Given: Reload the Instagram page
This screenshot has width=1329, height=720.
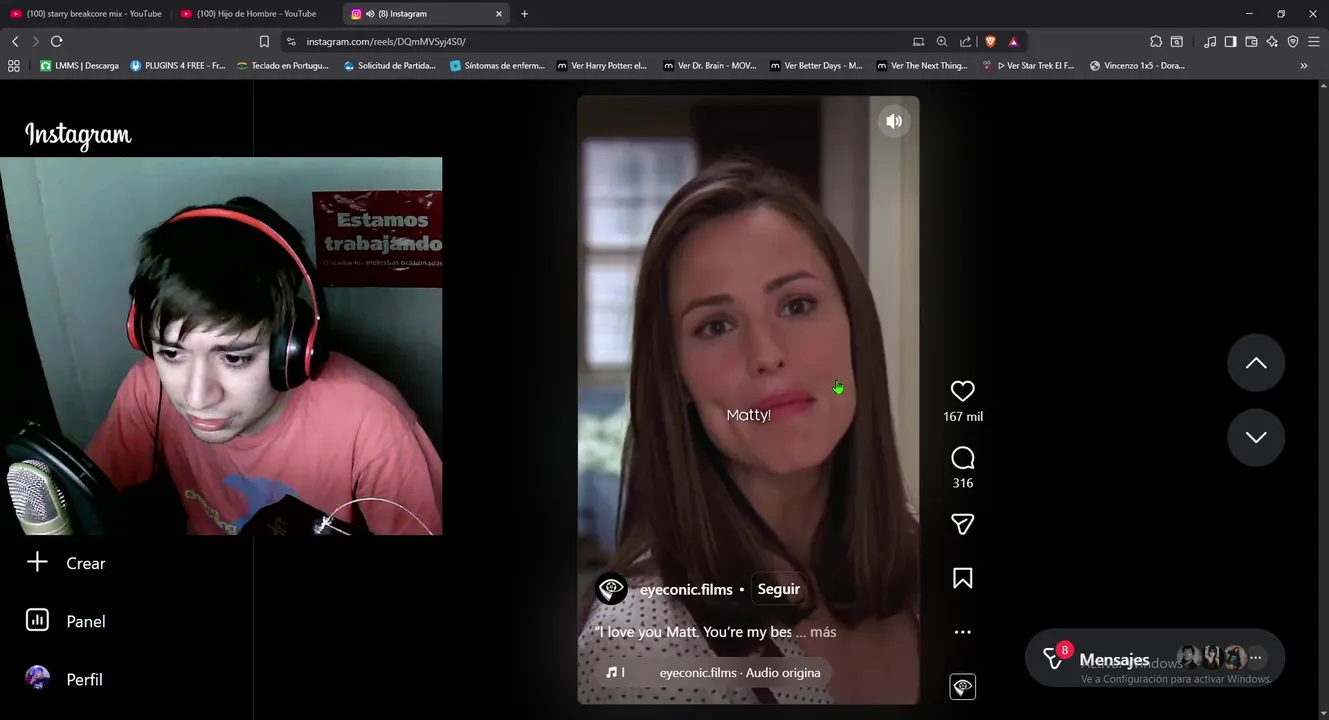Looking at the screenshot, I should point(56,41).
